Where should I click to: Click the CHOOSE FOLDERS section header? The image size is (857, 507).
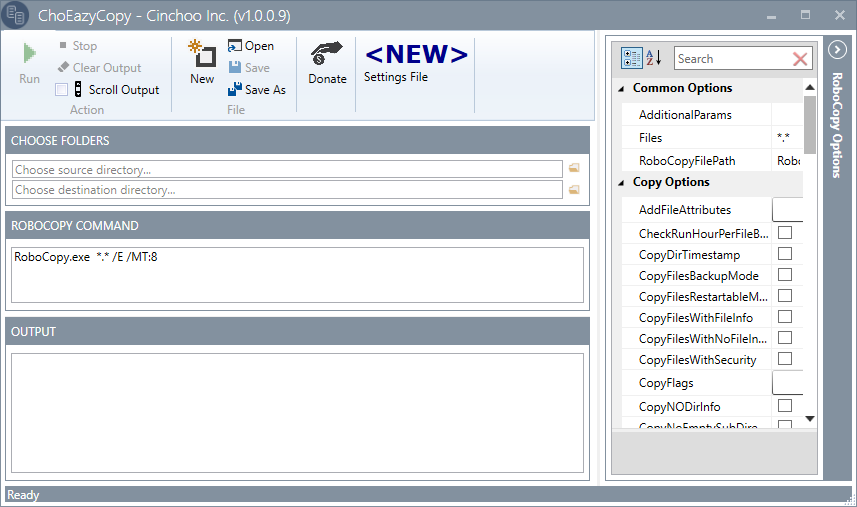[297, 140]
